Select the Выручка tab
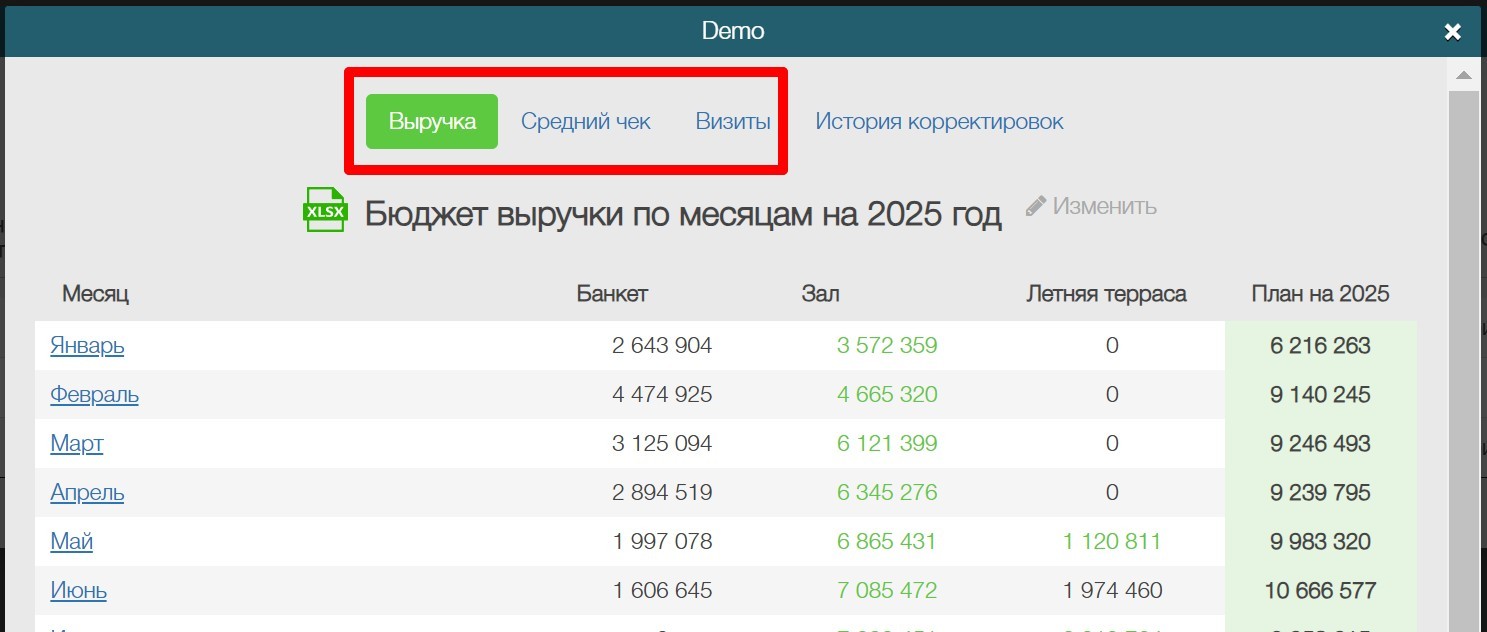 tap(430, 120)
